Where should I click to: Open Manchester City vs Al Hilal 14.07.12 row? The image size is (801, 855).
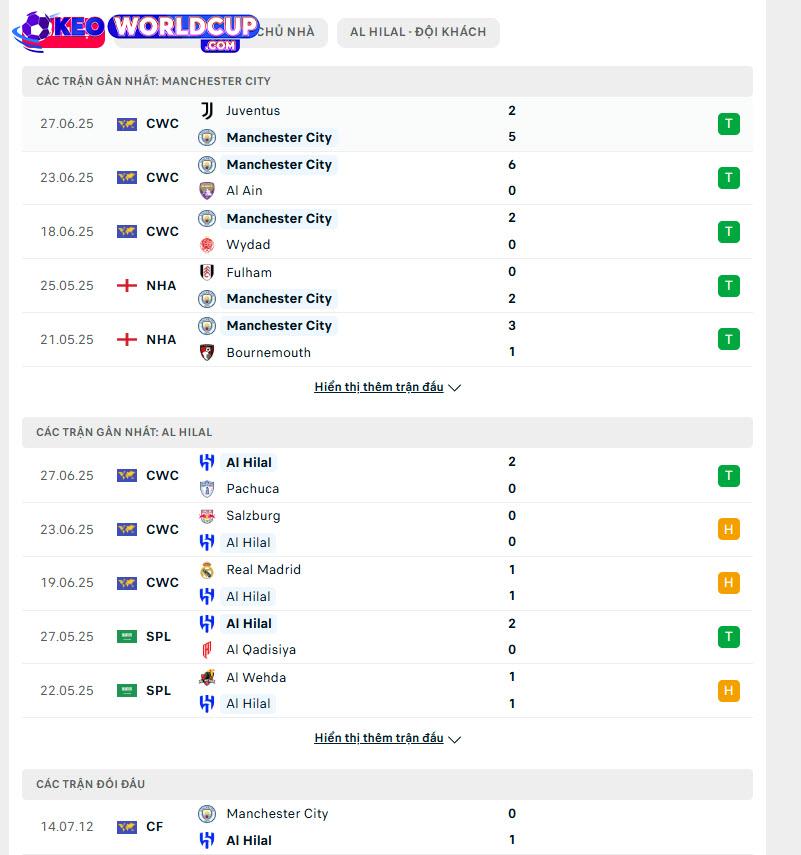388,827
